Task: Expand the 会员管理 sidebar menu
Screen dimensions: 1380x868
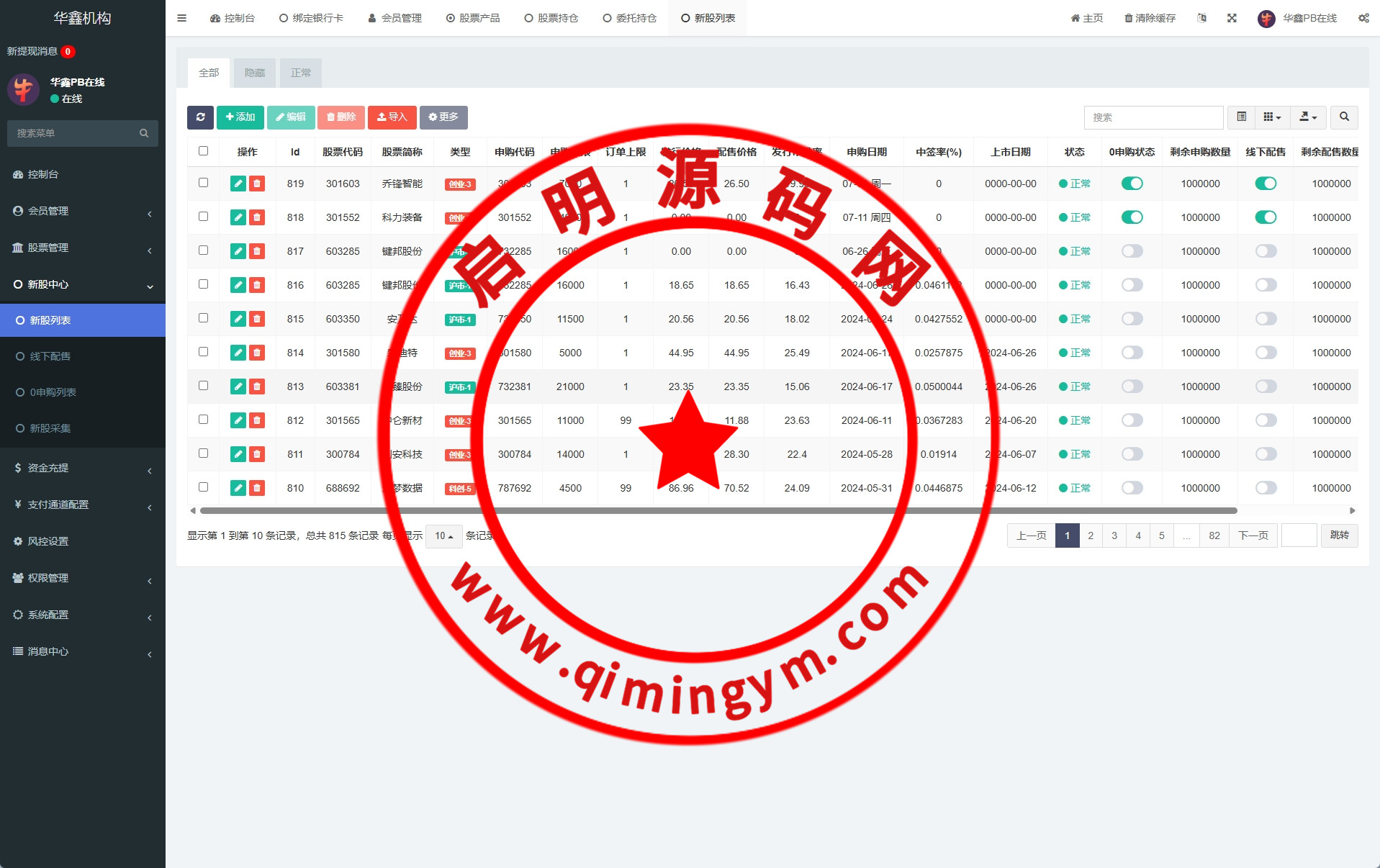Action: tap(82, 211)
